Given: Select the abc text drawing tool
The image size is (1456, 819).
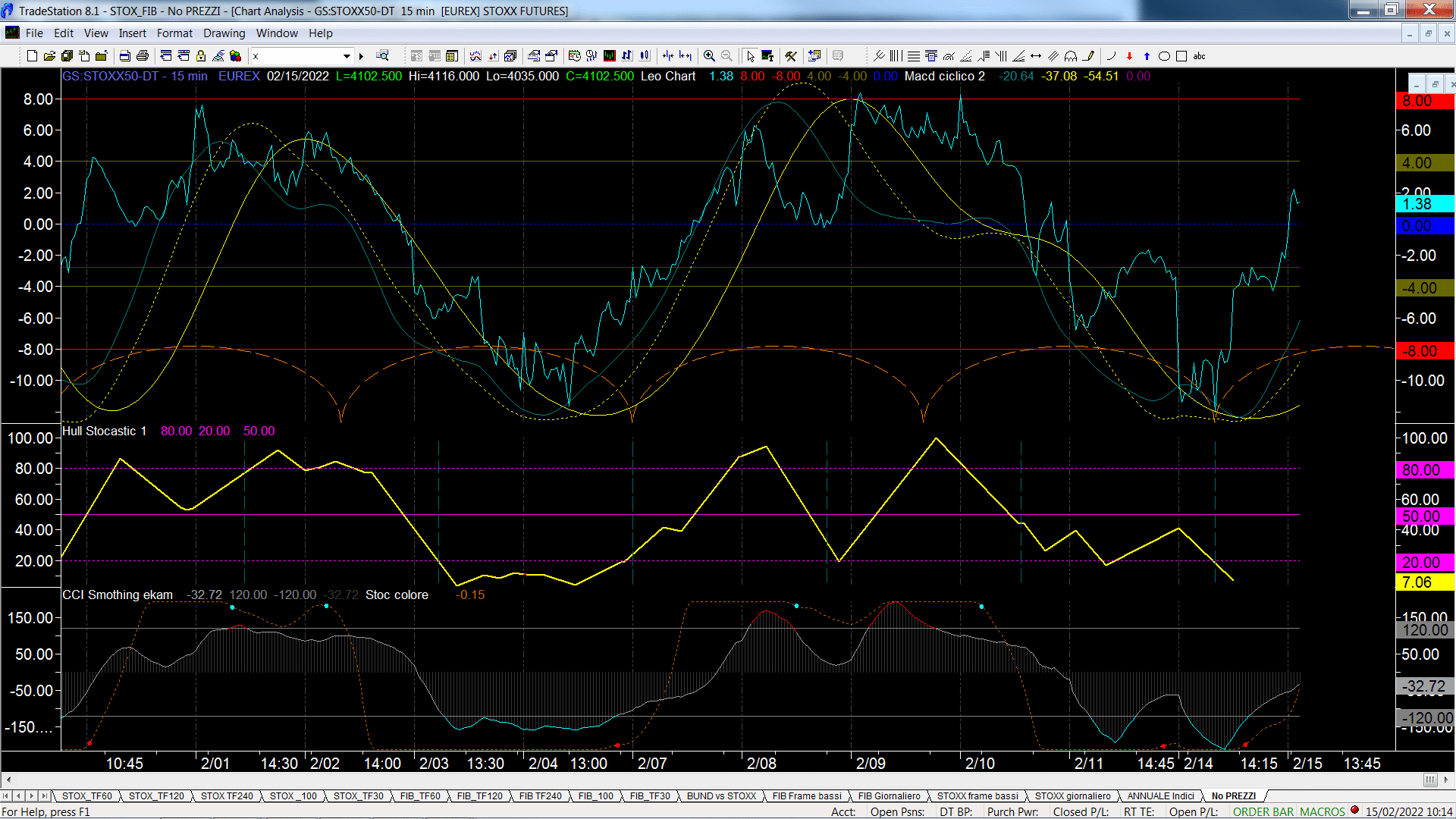Looking at the screenshot, I should pyautogui.click(x=1199, y=56).
